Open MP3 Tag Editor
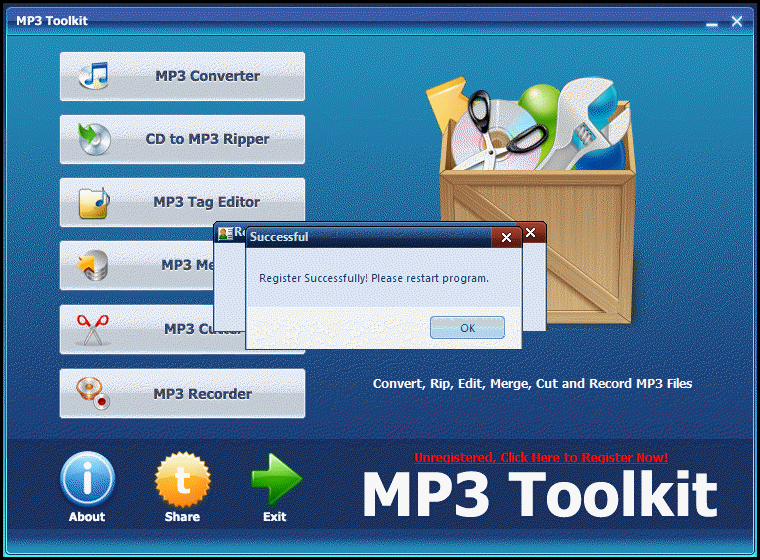Viewport: 760px width, 560px height. (x=182, y=202)
